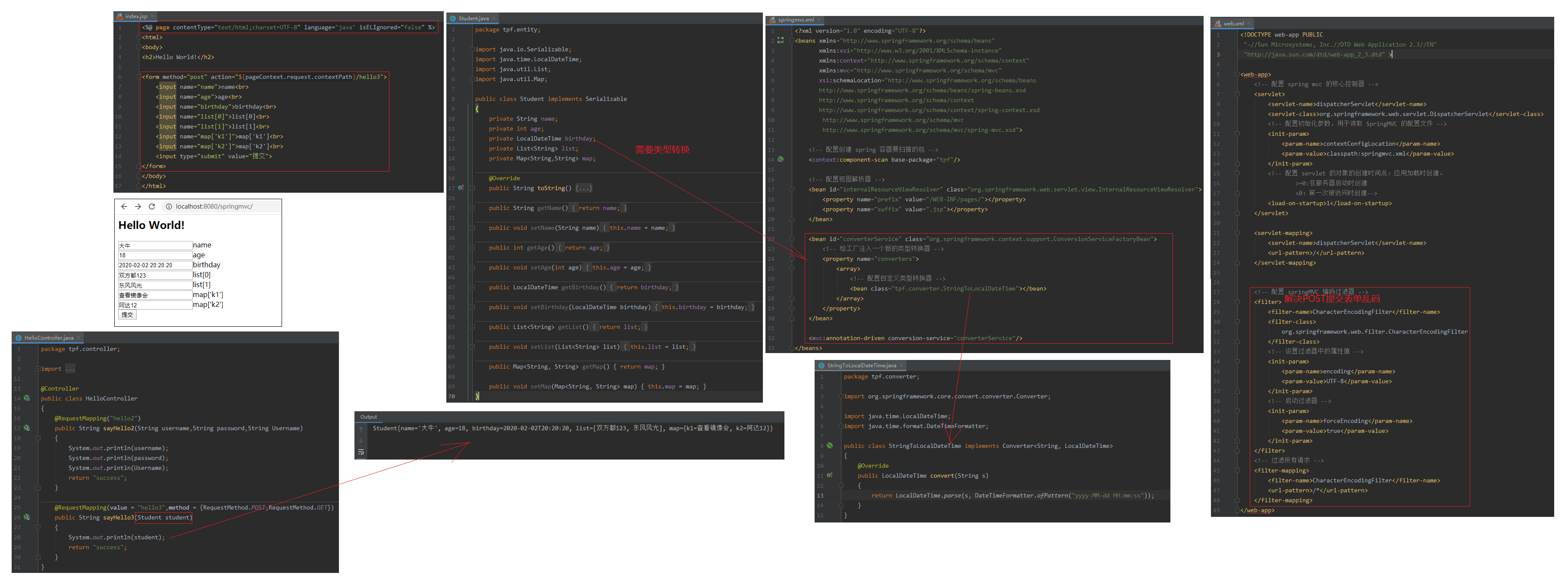Screen dimensions: 1568x588
Task: Collapse the filter element fold in web.xml
Action: point(1238,302)
